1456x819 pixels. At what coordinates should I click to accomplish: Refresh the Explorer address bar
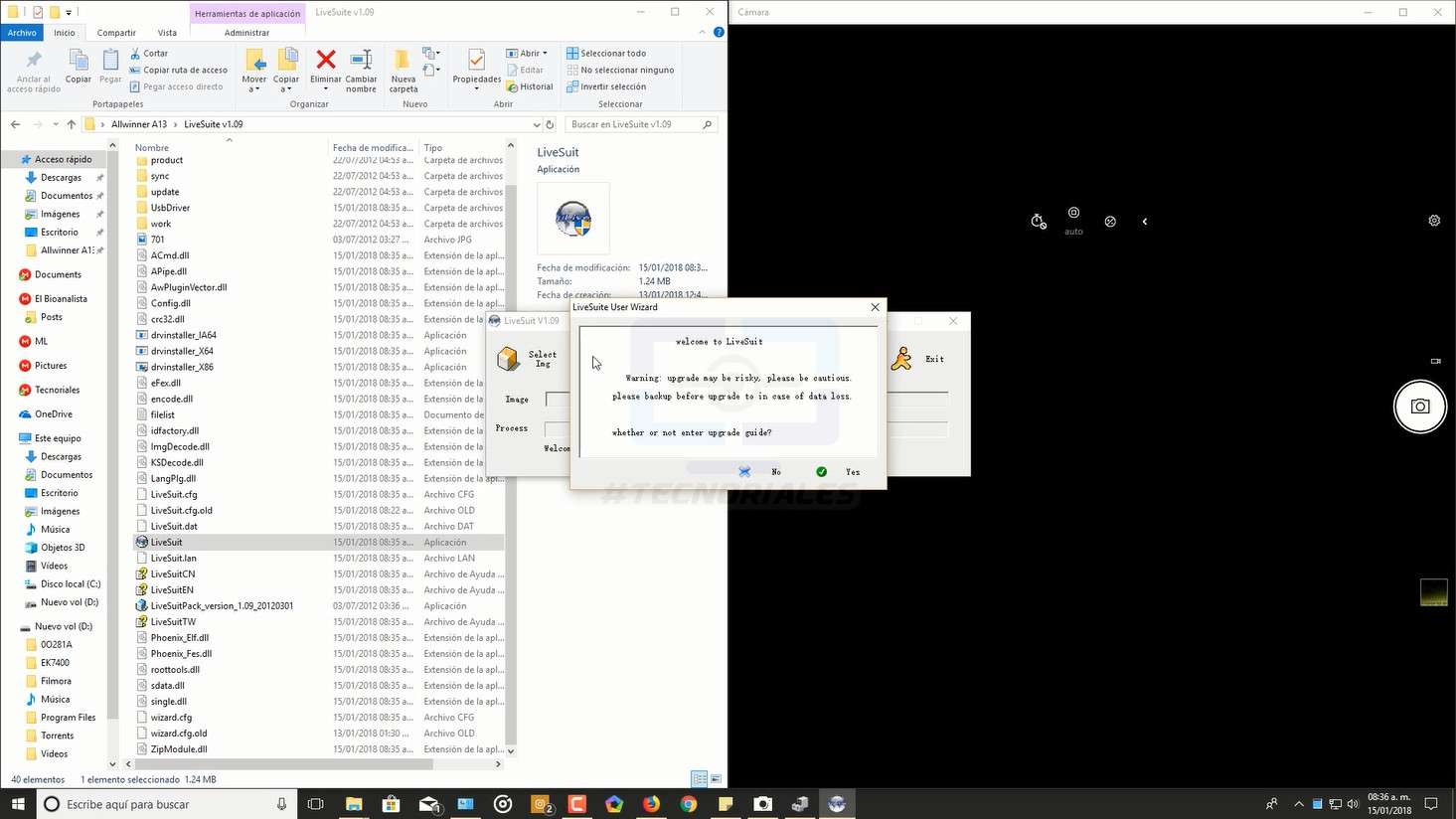point(550,125)
